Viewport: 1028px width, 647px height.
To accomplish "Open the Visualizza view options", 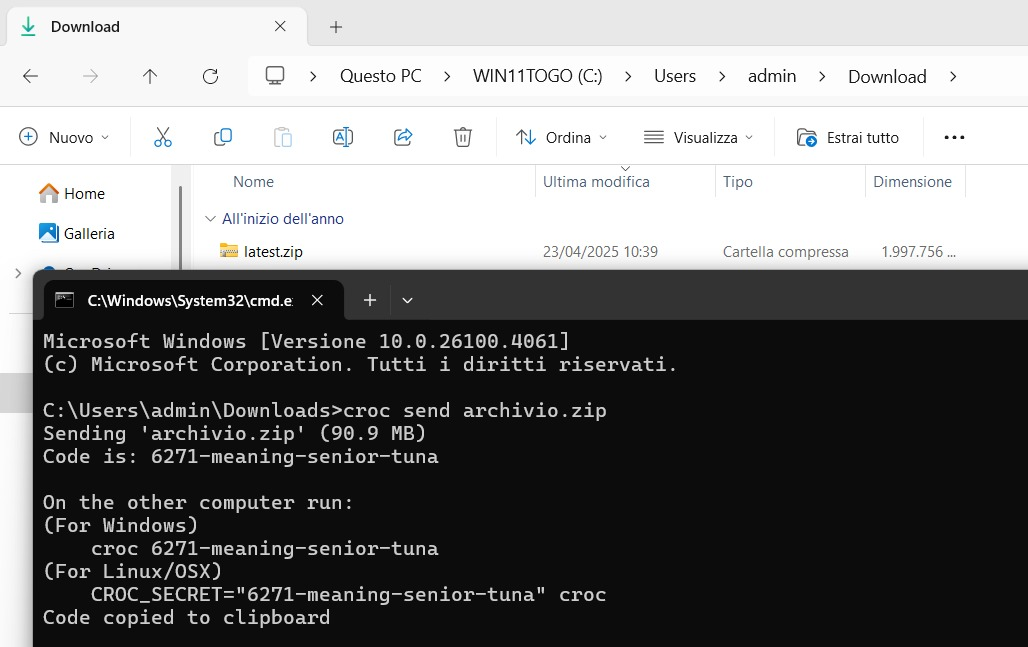I will pos(698,137).
